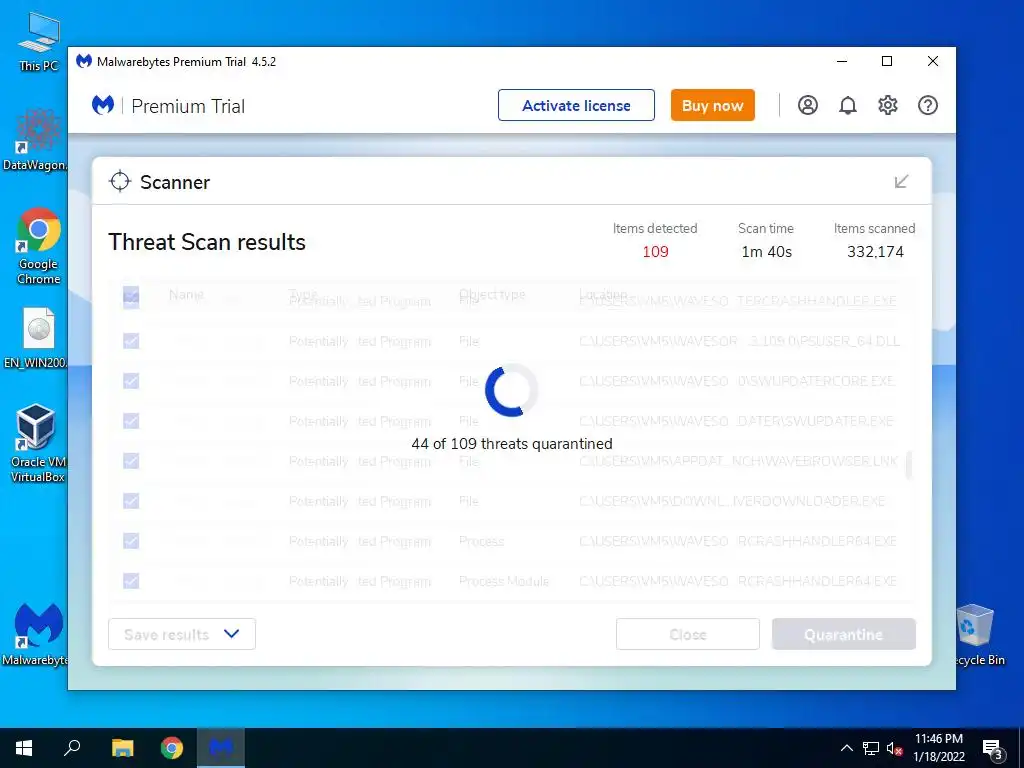The width and height of the screenshot is (1024, 768).
Task: Open the account profile icon
Action: (x=808, y=105)
